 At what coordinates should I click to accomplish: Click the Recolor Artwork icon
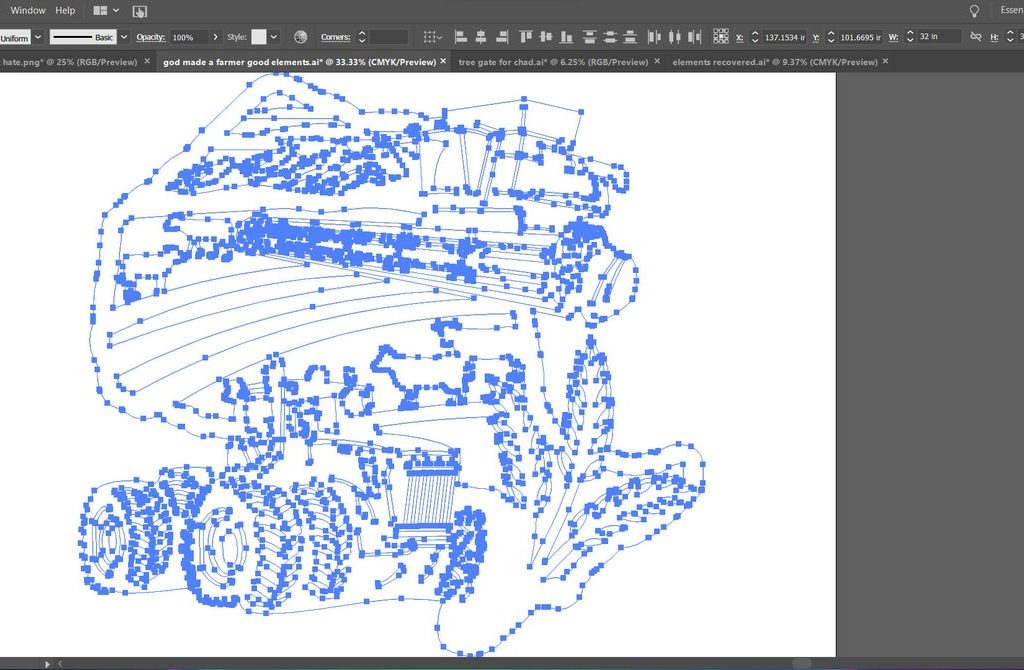(300, 37)
